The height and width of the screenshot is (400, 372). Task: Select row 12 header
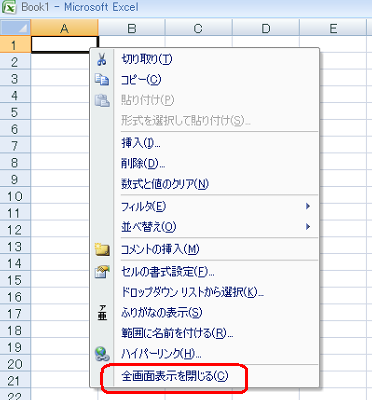coord(15,229)
